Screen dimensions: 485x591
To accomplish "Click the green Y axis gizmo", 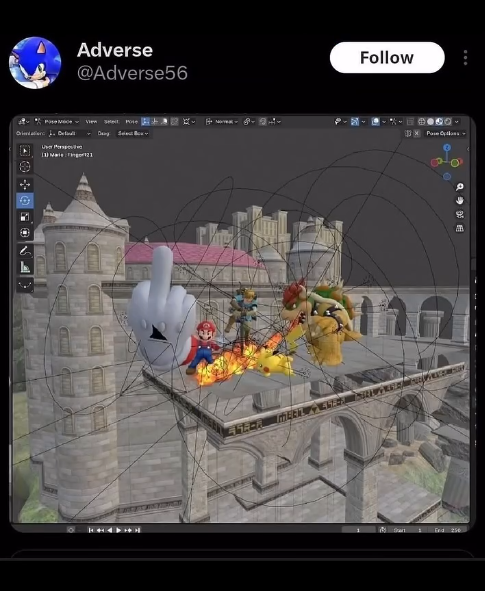I will coord(455,162).
